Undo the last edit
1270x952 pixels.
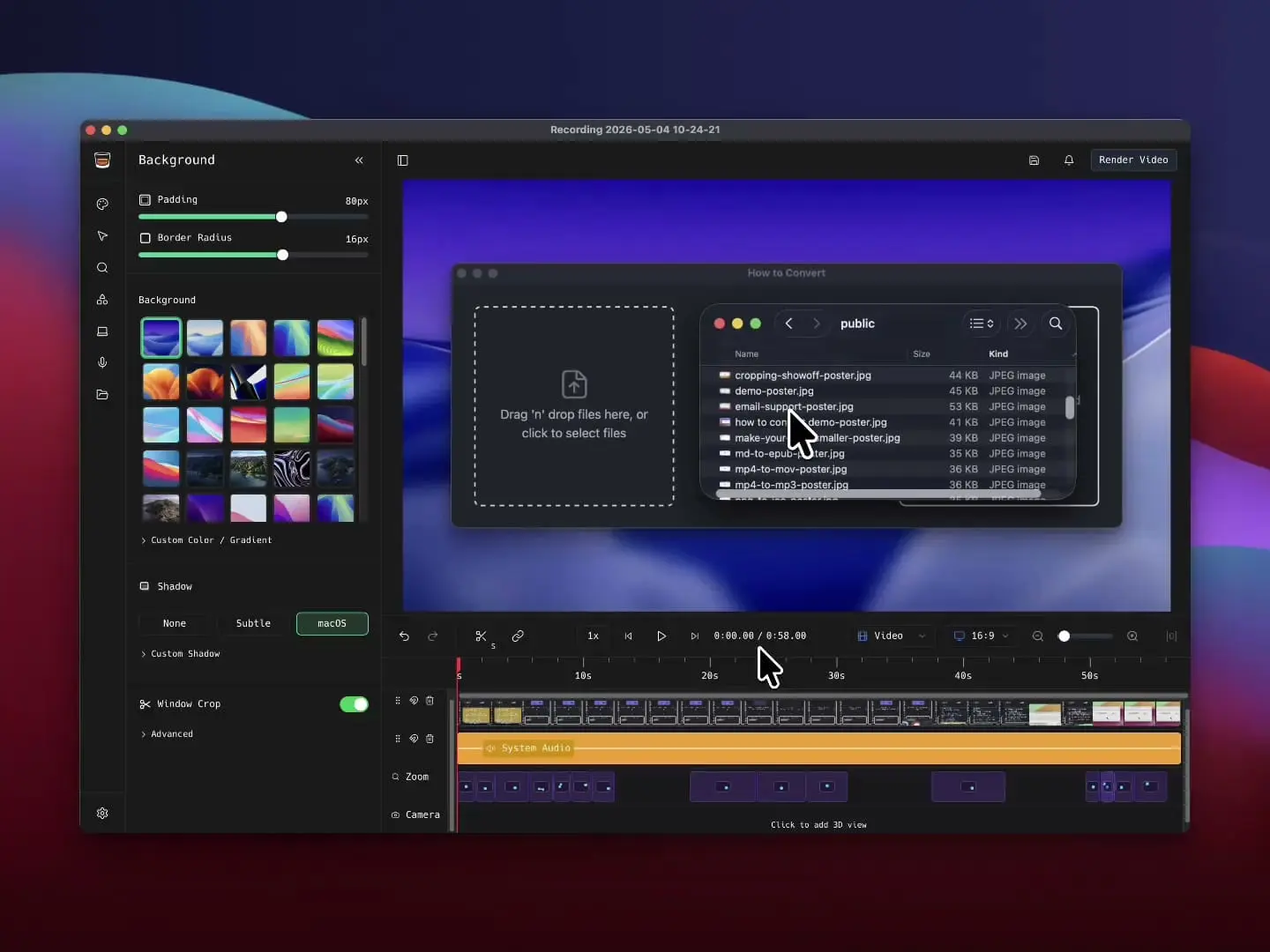tap(404, 636)
